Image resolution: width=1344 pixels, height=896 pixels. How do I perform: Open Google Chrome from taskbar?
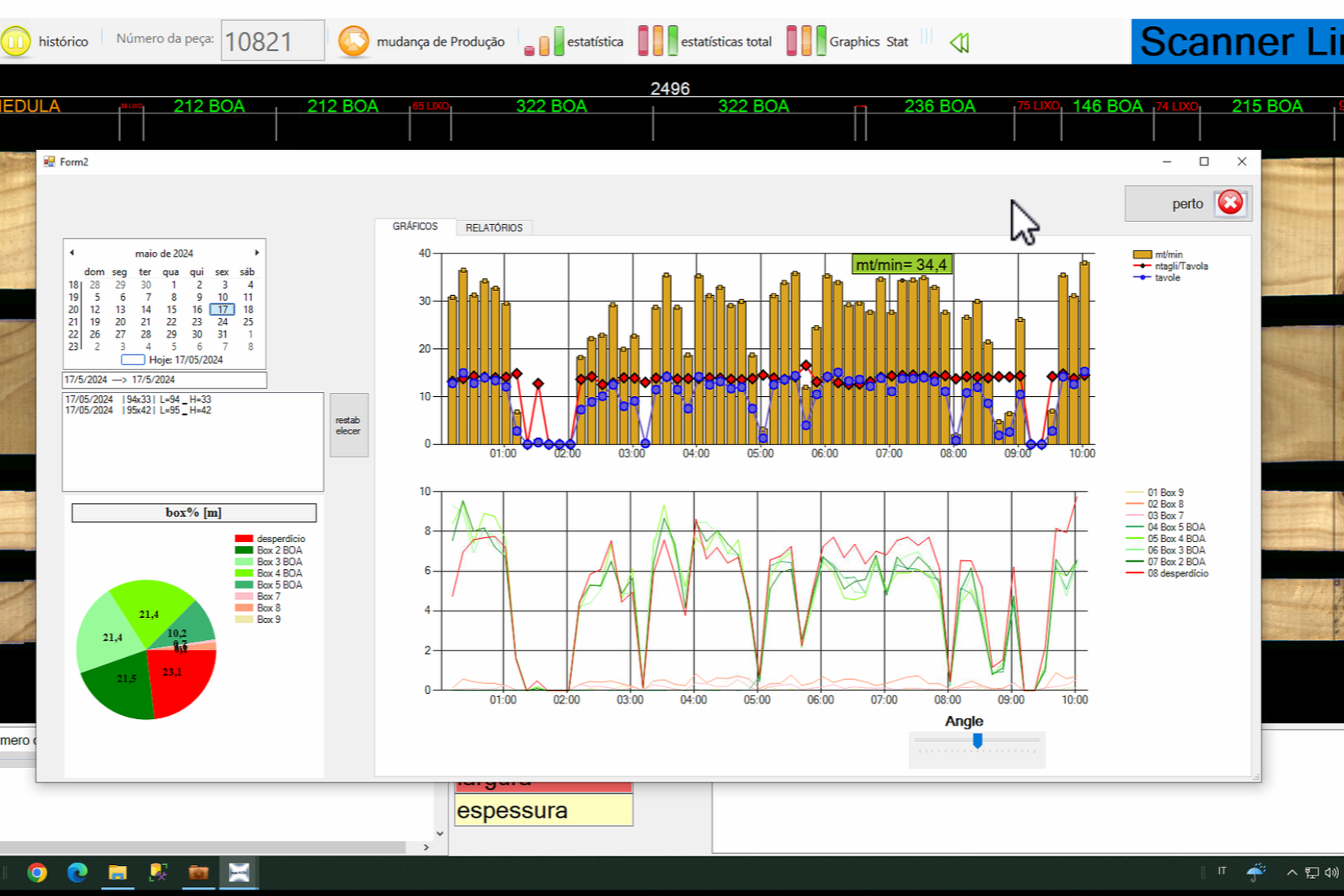click(37, 873)
